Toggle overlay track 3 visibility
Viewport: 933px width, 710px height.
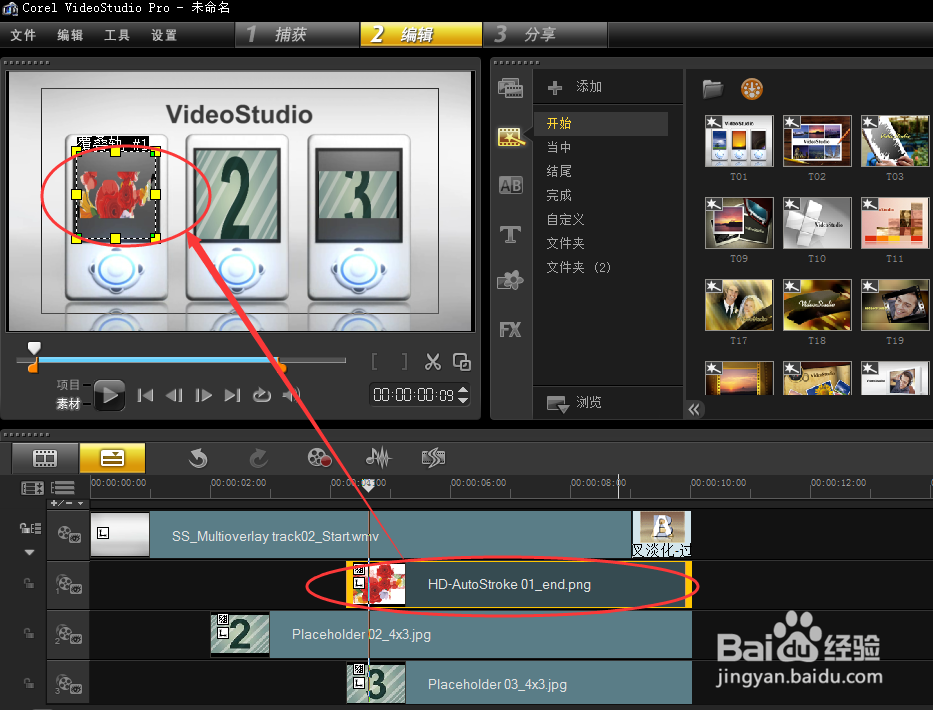[68, 684]
